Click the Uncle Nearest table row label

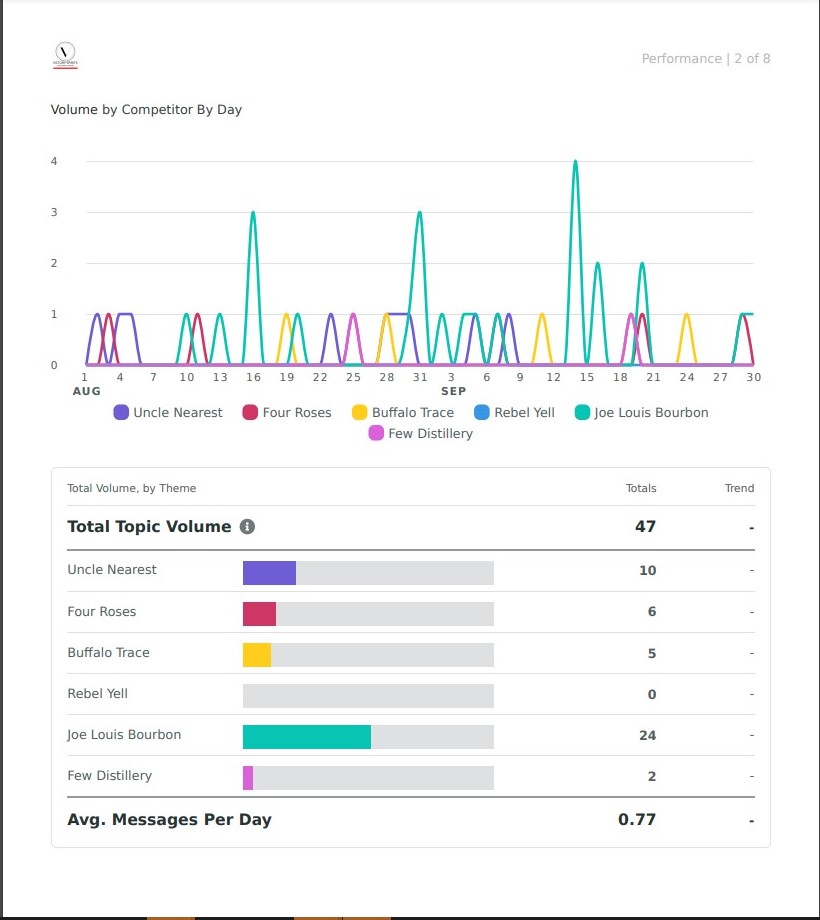(112, 570)
